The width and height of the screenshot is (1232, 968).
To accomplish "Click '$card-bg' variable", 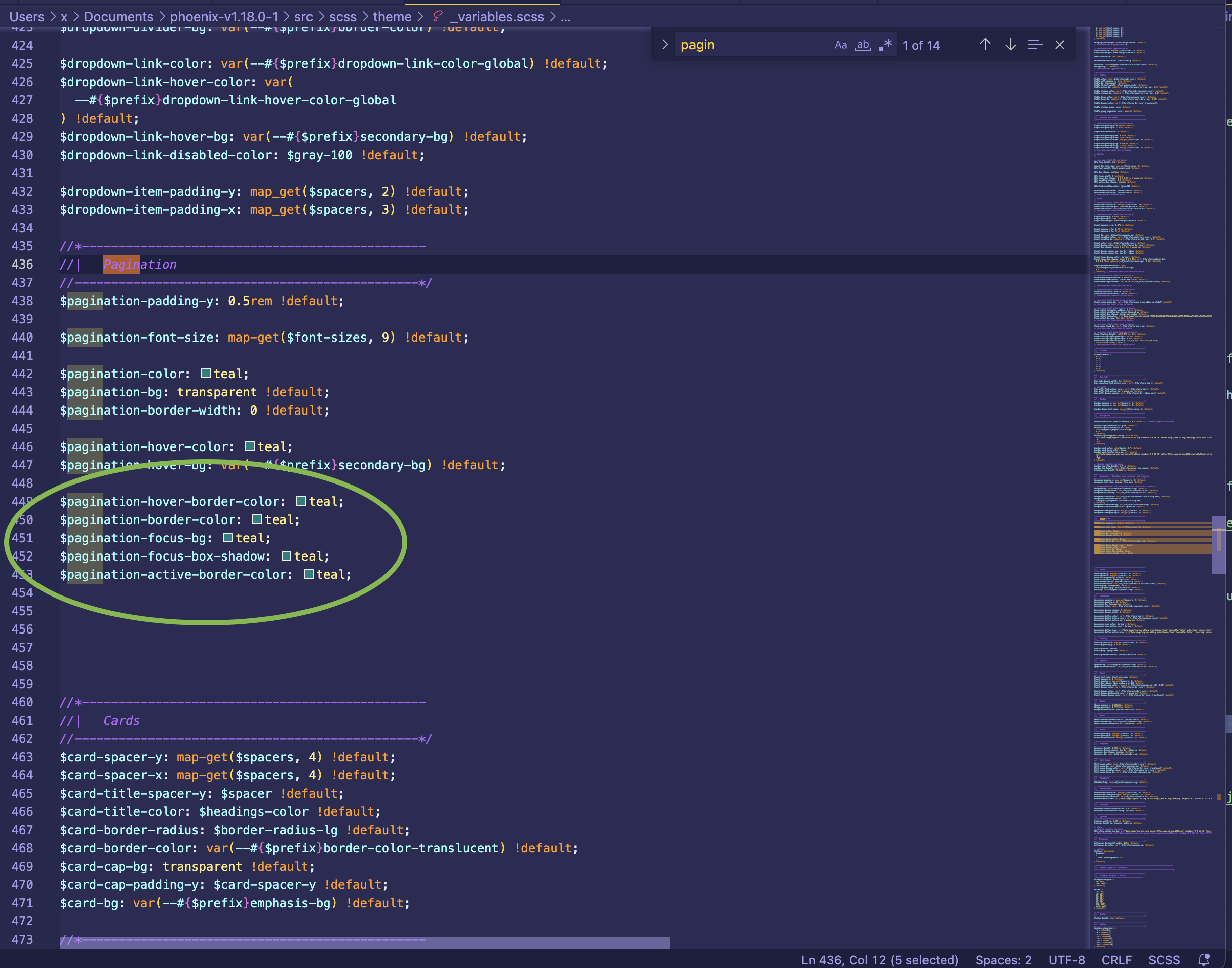I will point(90,903).
